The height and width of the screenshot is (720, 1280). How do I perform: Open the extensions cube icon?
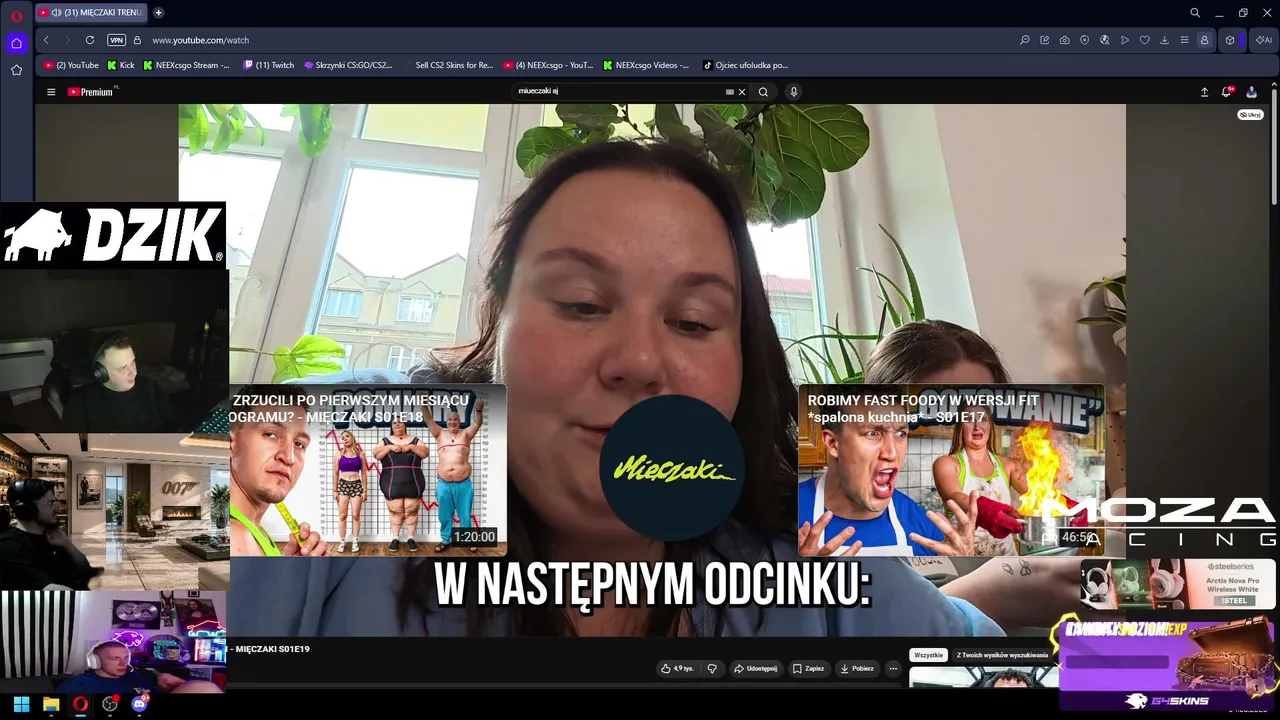coord(1230,40)
